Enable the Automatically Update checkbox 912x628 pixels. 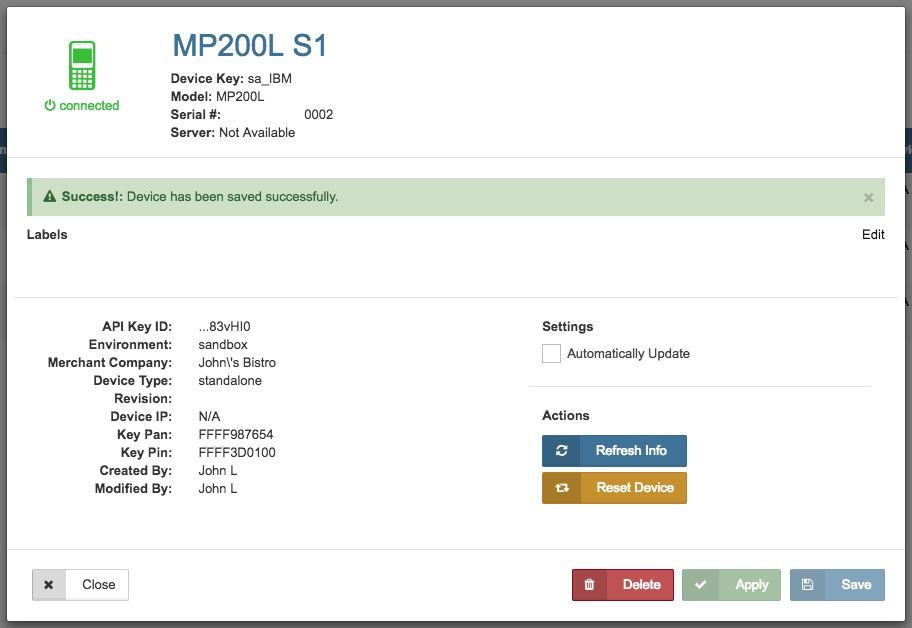[x=551, y=353]
